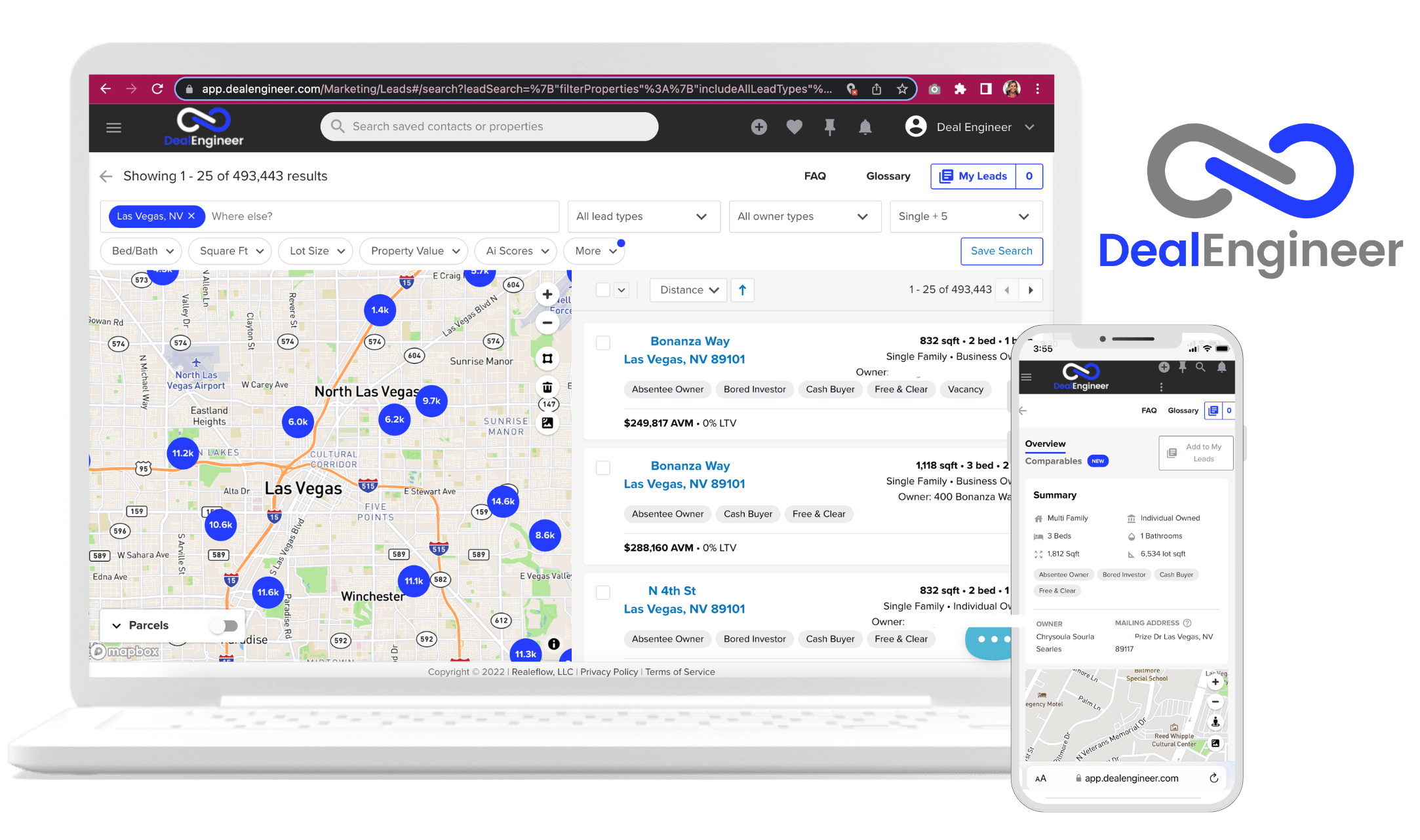Open the Terms of Service link
The image size is (1420, 840).
click(x=680, y=672)
